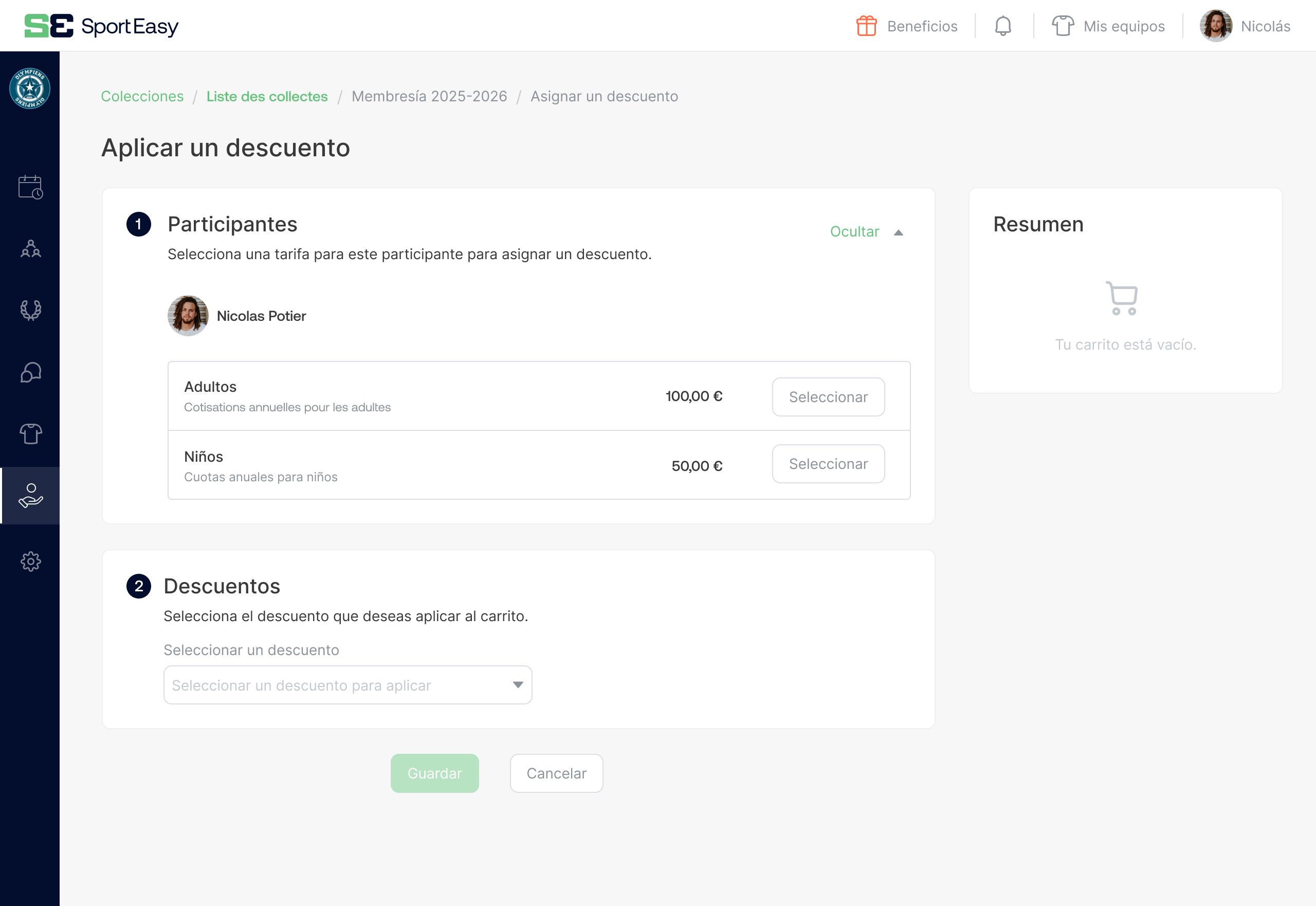Viewport: 1316px width, 906px height.
Task: Go to Colecciones breadcrumb link
Action: tap(142, 97)
